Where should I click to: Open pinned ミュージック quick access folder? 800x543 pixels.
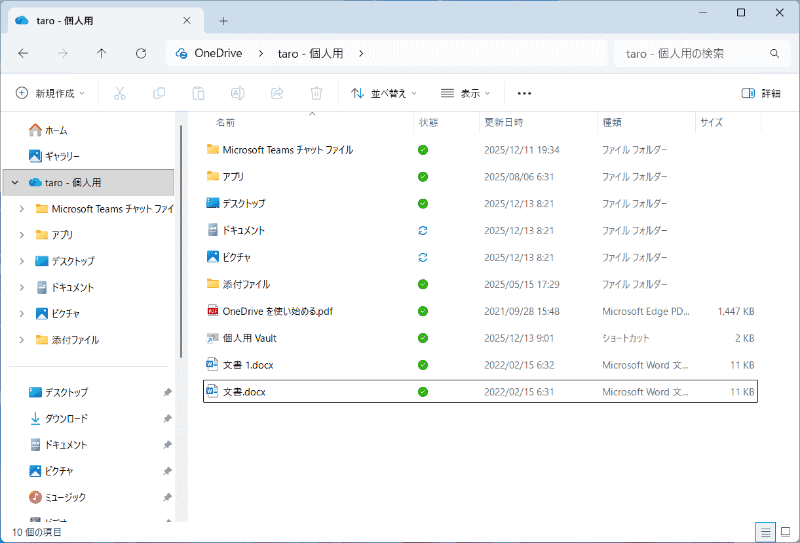[57, 497]
